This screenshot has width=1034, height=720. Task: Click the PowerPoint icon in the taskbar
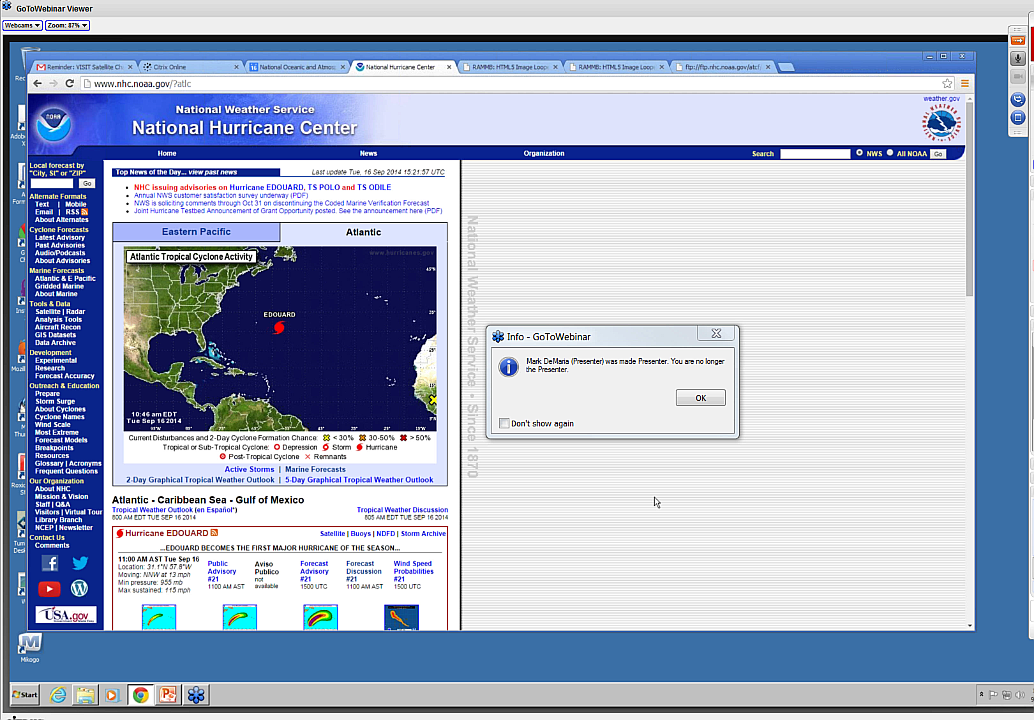pyautogui.click(x=168, y=694)
